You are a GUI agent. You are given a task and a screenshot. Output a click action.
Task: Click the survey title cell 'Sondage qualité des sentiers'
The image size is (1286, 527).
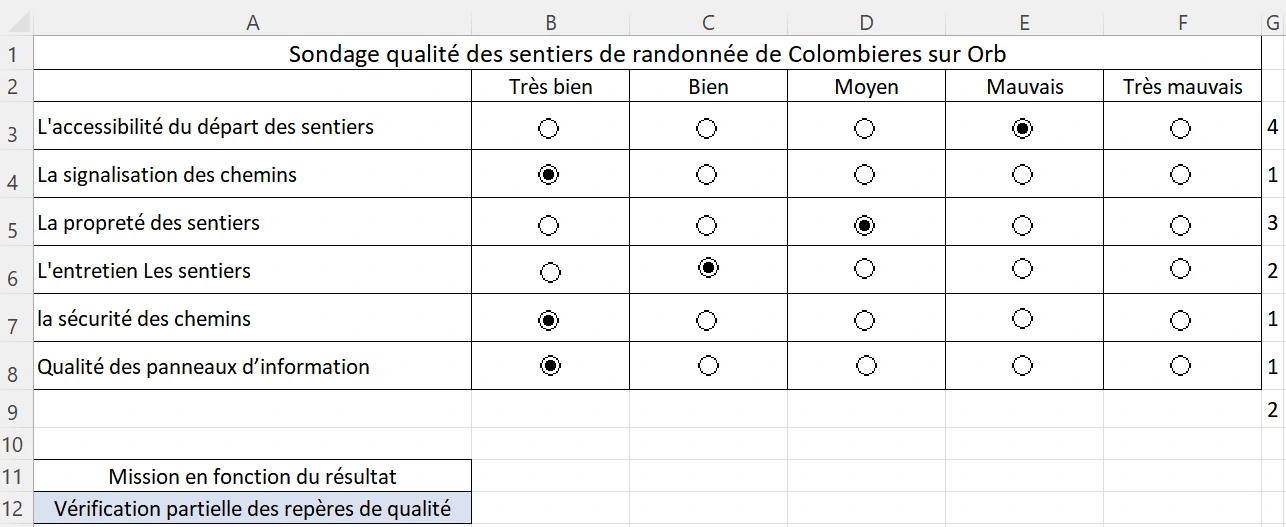pos(647,54)
